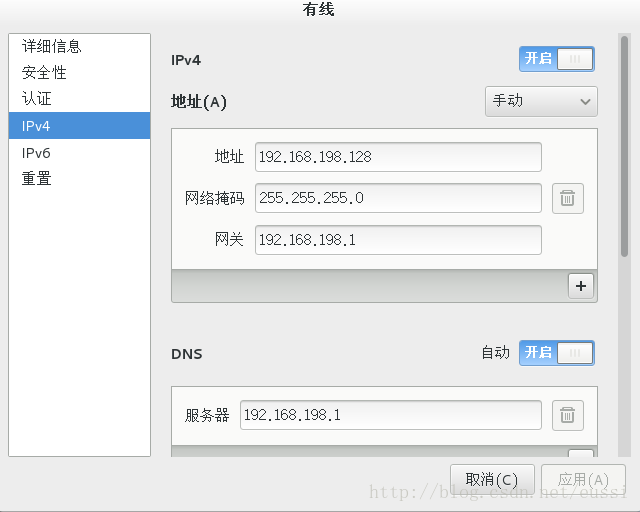Open the 详细信息 section
This screenshot has height=512, width=640.
pyautogui.click(x=79, y=46)
